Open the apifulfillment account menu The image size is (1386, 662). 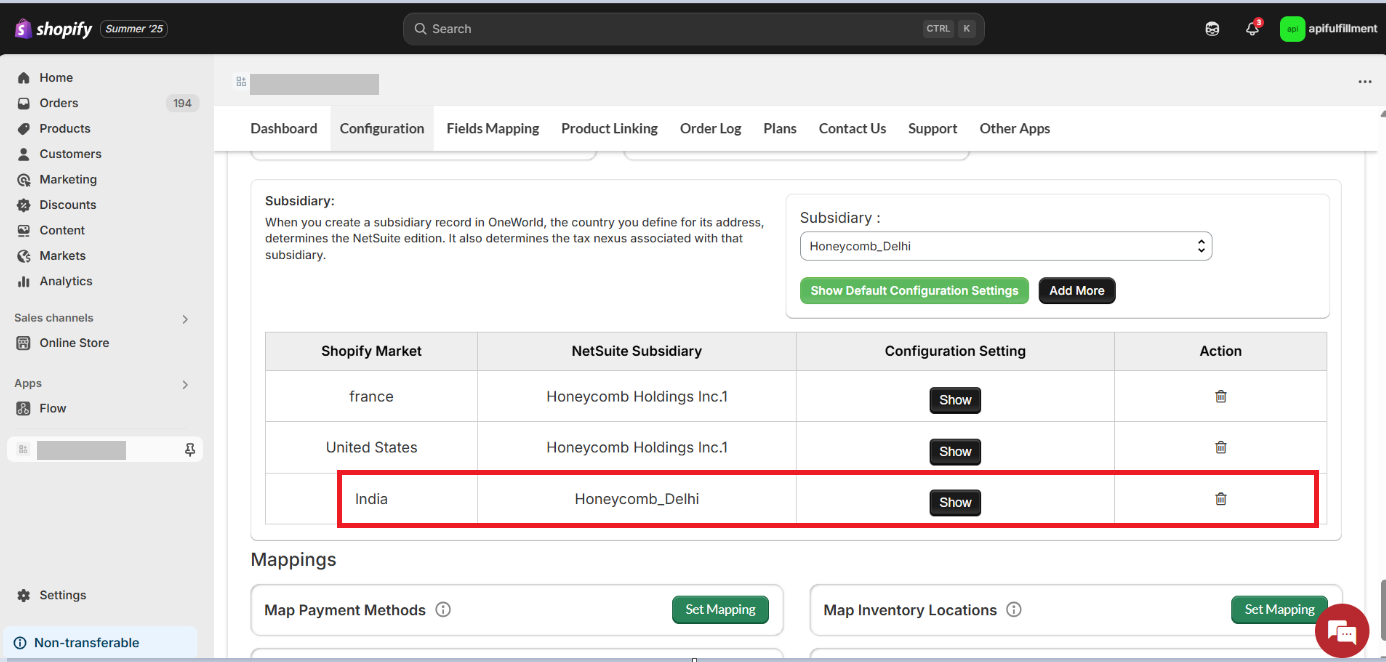click(x=1327, y=29)
